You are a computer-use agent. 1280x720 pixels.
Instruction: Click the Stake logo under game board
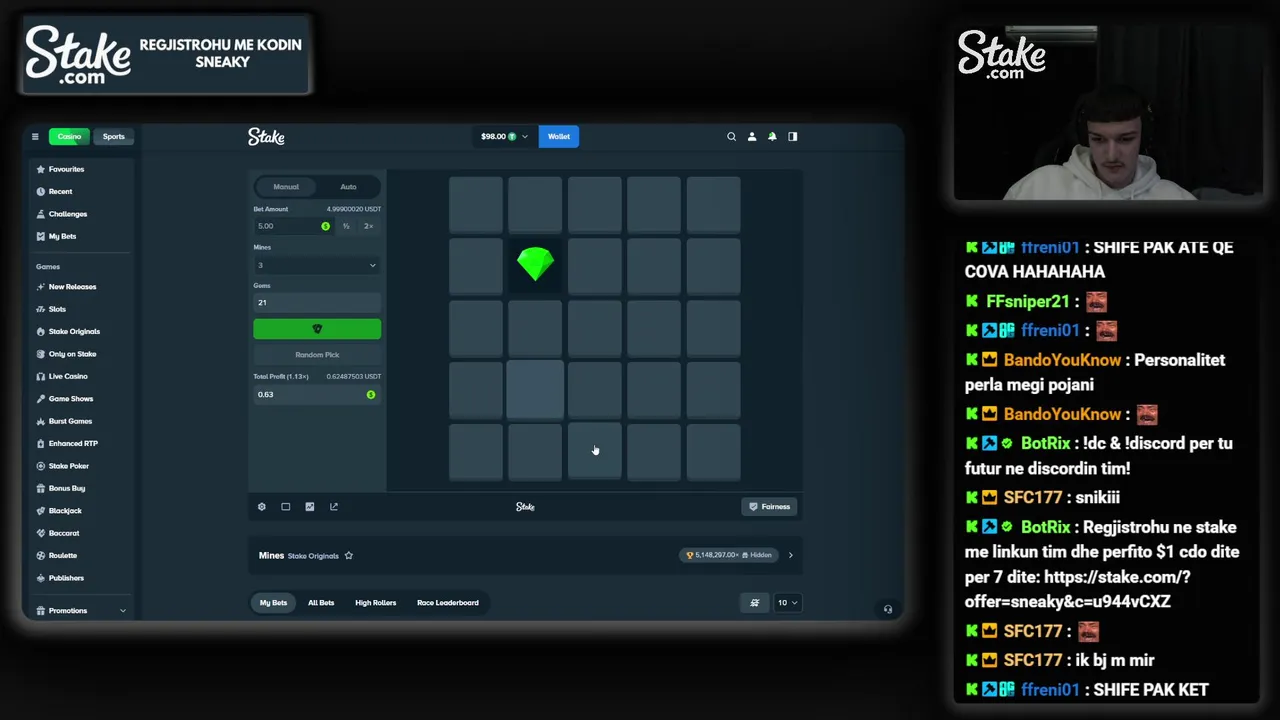[525, 507]
